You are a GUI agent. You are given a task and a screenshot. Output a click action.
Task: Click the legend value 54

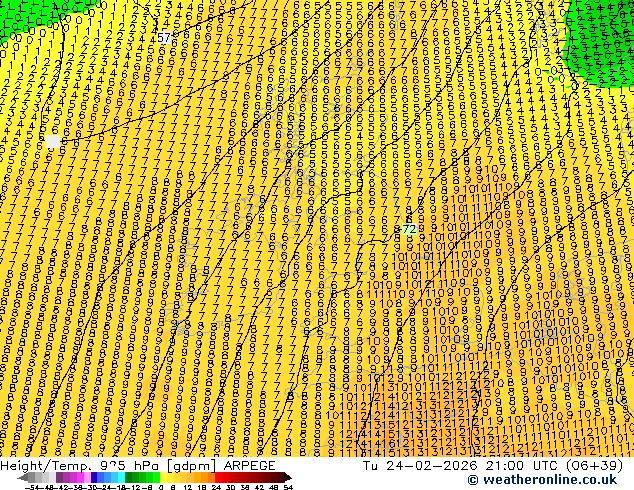[287, 487]
